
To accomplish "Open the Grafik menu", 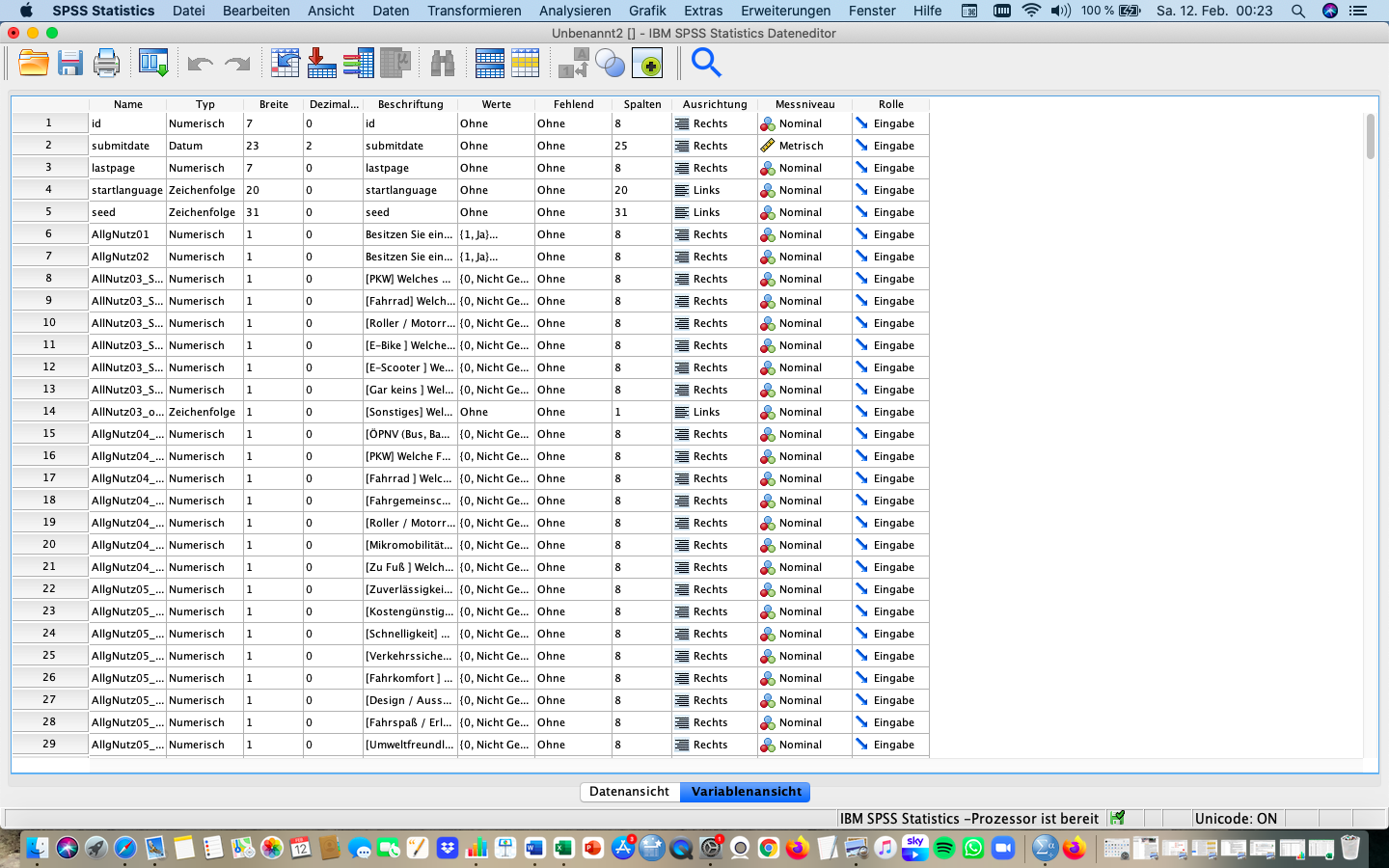I will [x=647, y=11].
